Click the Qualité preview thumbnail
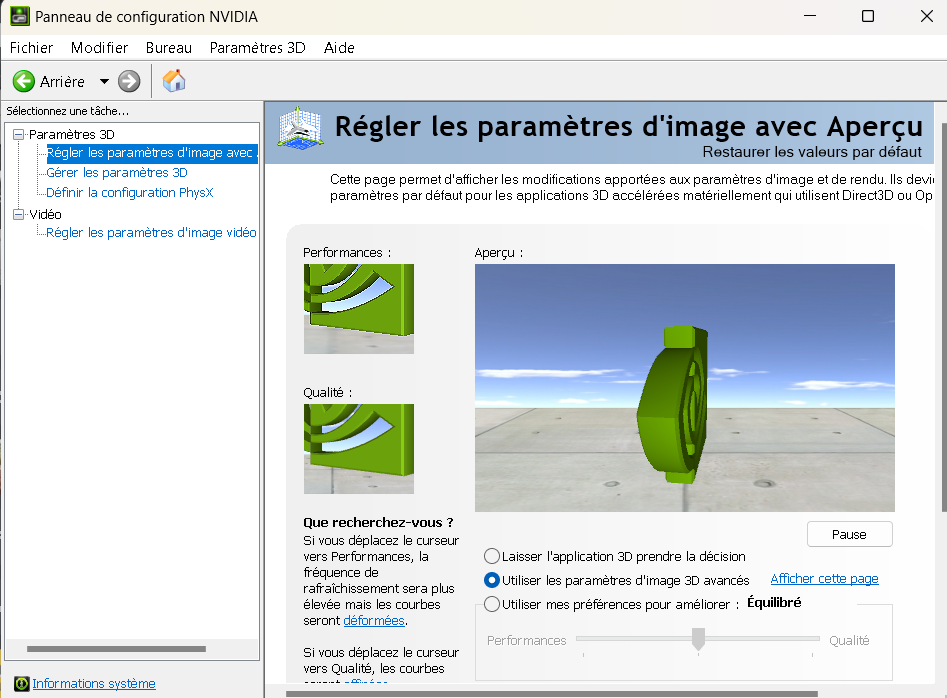The height and width of the screenshot is (698, 947). pyautogui.click(x=358, y=448)
